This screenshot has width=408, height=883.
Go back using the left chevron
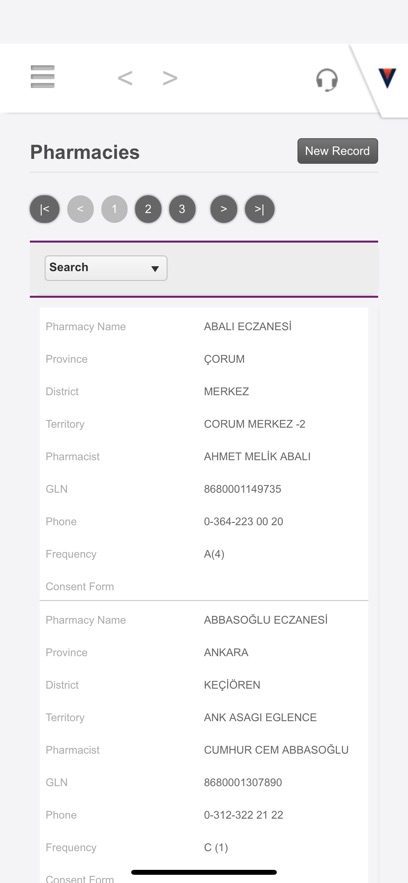click(125, 78)
